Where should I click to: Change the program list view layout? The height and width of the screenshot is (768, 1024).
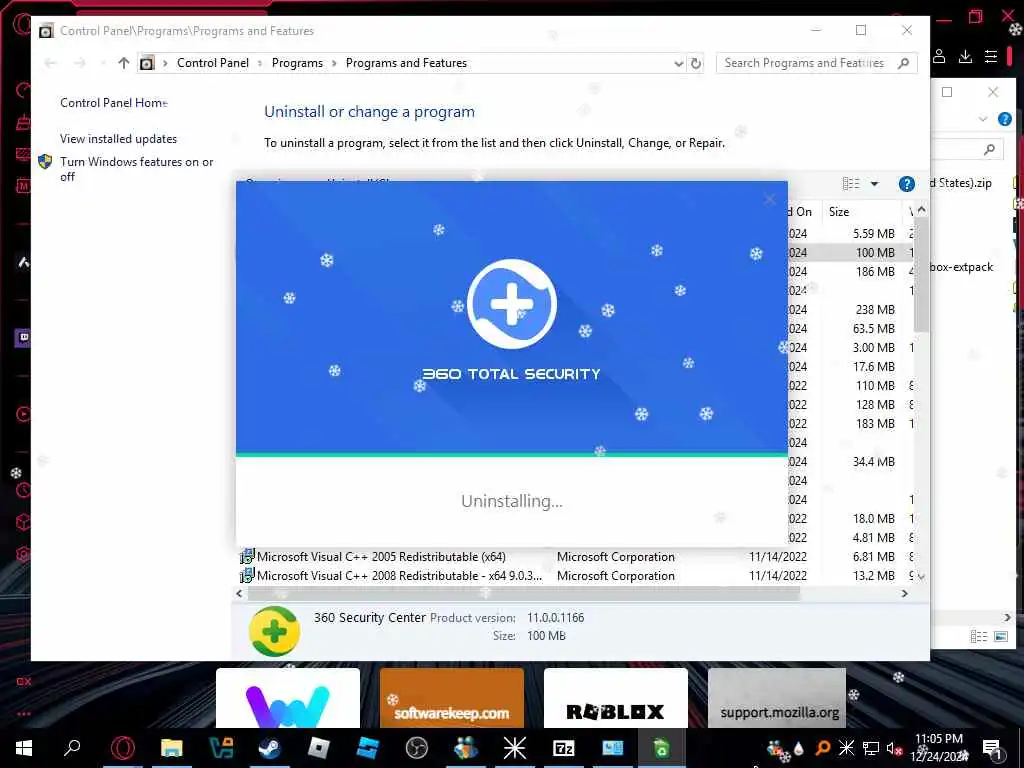pos(851,184)
